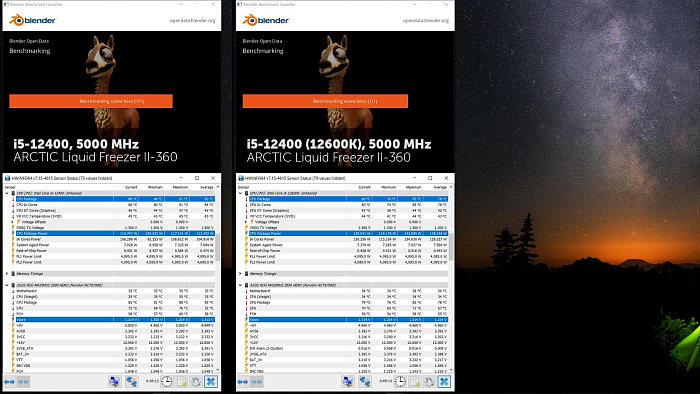Screen dimensions: 700x394
Task: Click shrink-columns arrows icon in right HWiNFO toolbar
Action: tap(256, 382)
